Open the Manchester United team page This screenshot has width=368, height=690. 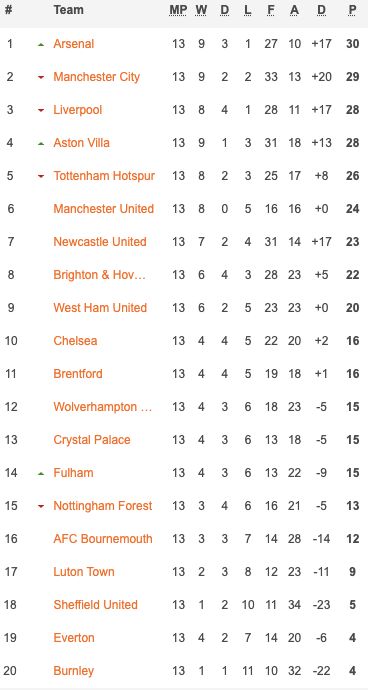[103, 209]
